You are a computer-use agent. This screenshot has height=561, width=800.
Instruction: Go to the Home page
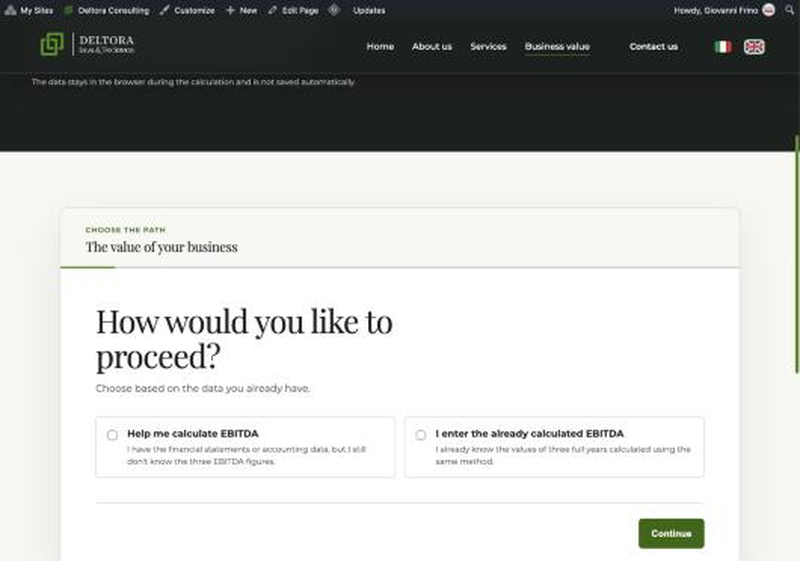(x=380, y=46)
